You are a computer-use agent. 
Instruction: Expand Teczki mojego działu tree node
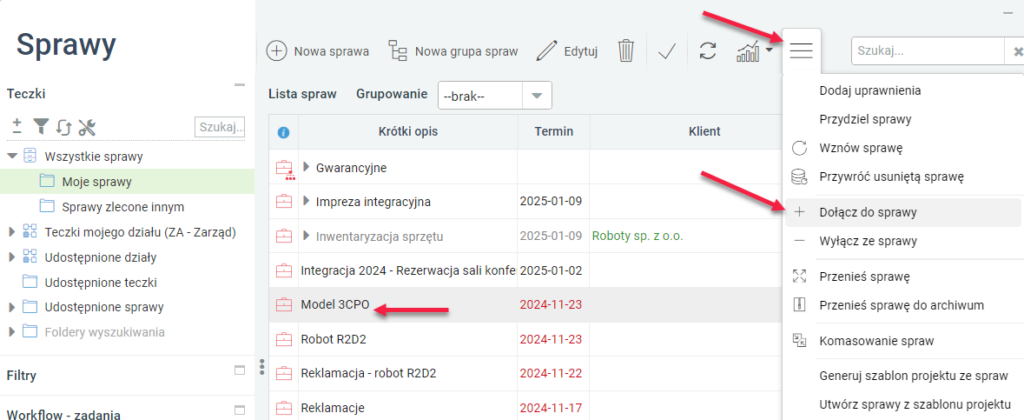(11, 232)
